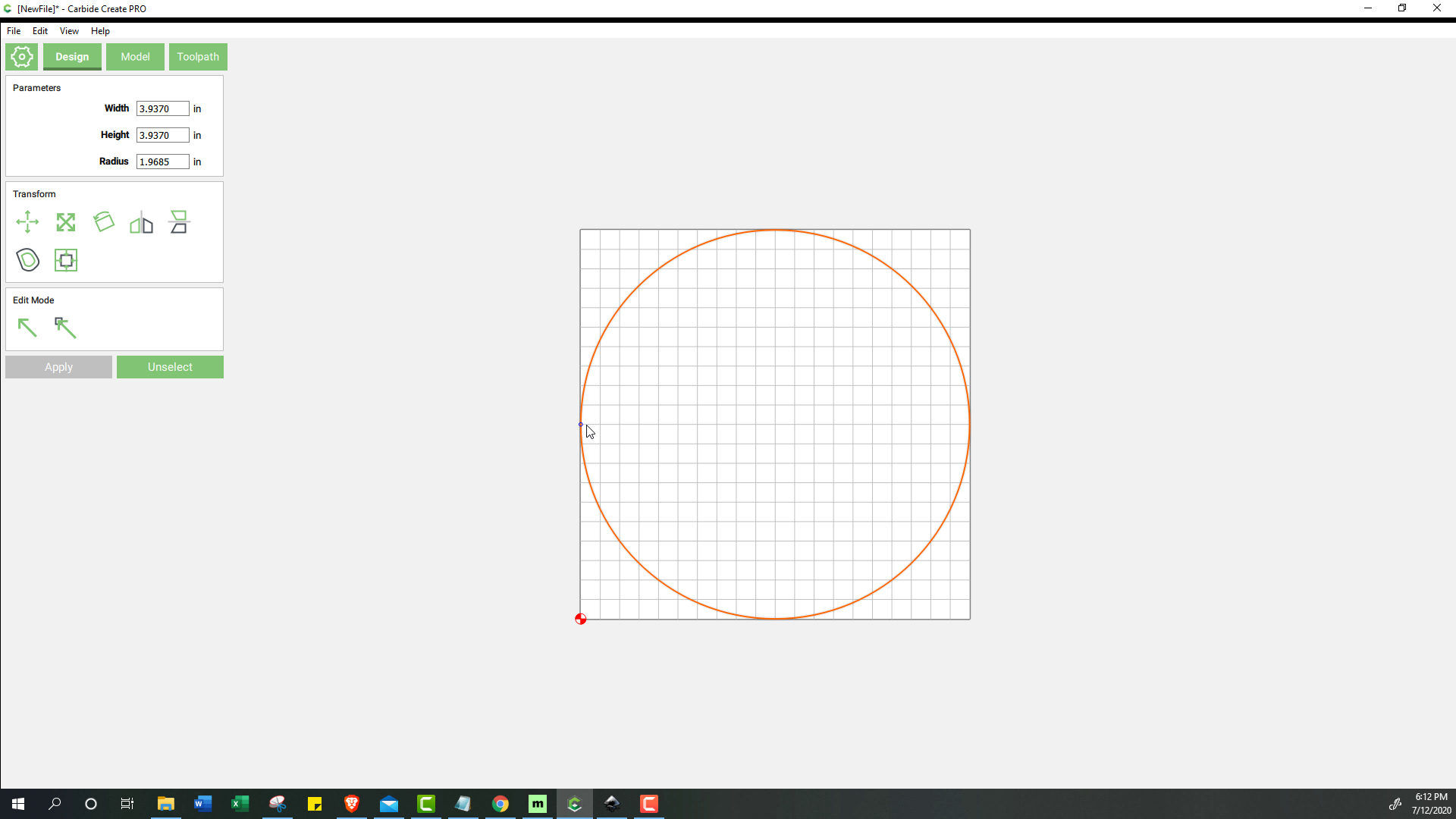The width and height of the screenshot is (1456, 819).
Task: Click the Unselect button
Action: point(170,366)
